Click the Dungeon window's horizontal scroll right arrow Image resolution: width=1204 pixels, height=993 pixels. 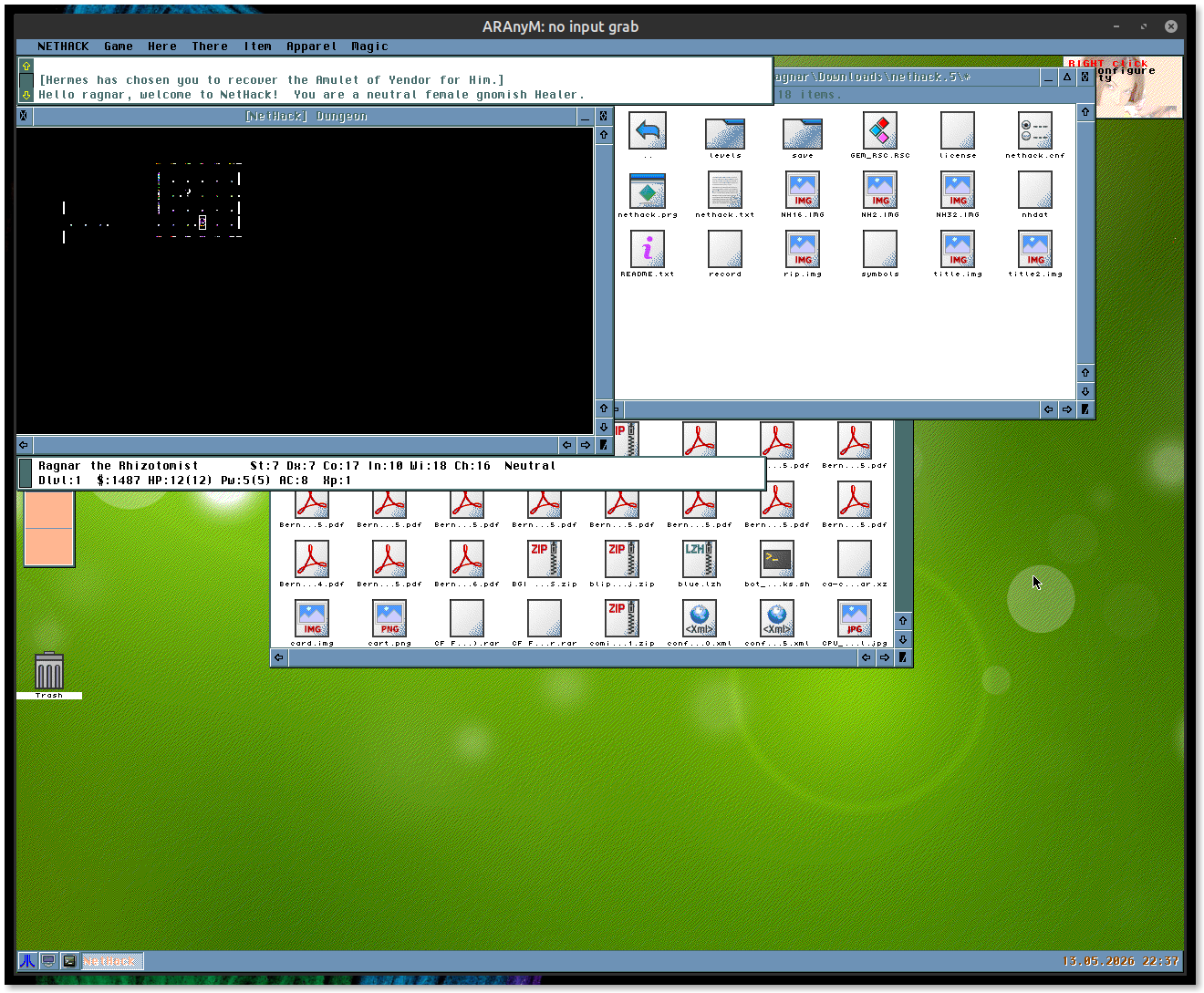(x=586, y=445)
